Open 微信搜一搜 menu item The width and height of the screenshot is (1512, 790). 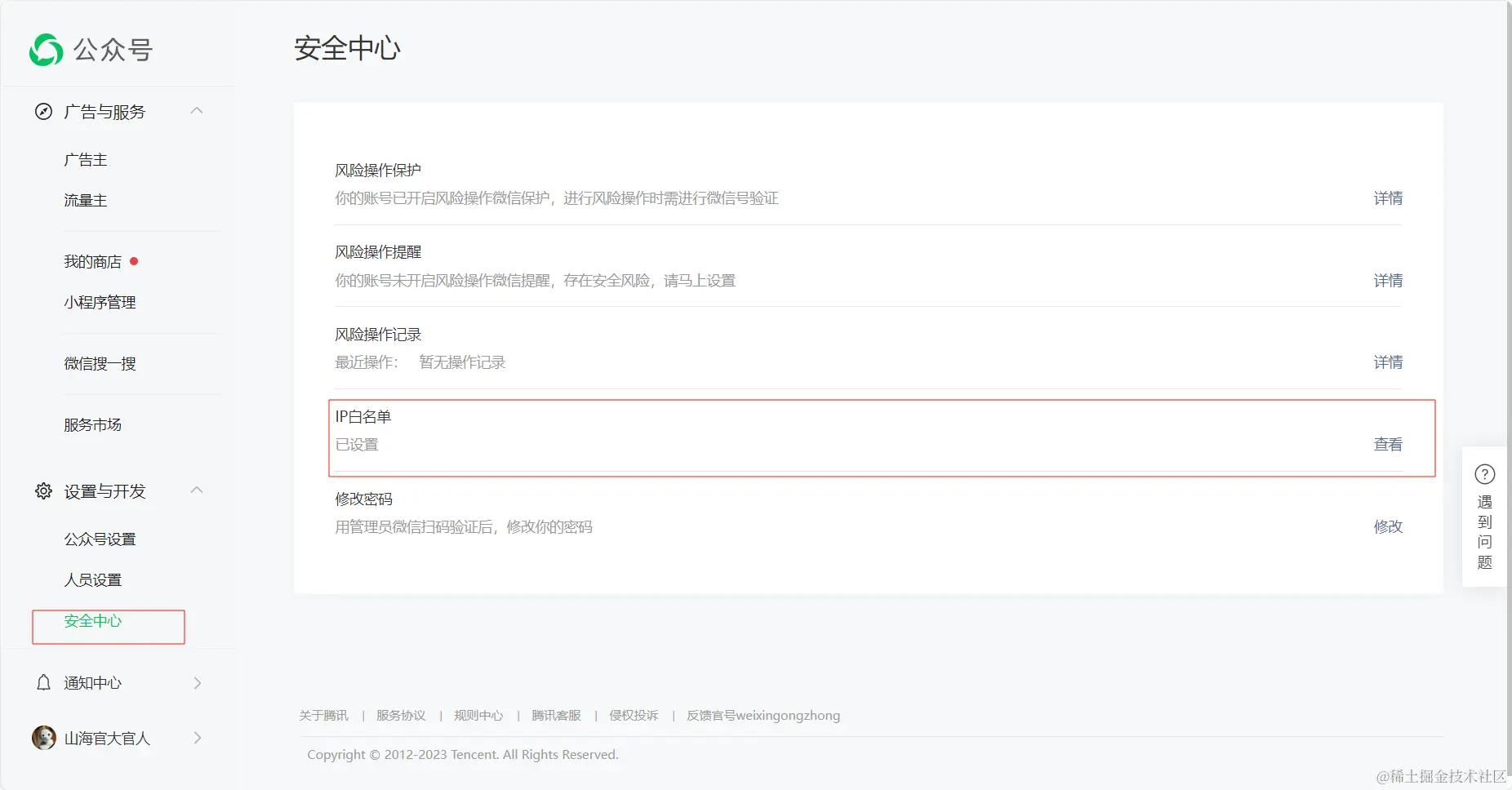(100, 363)
